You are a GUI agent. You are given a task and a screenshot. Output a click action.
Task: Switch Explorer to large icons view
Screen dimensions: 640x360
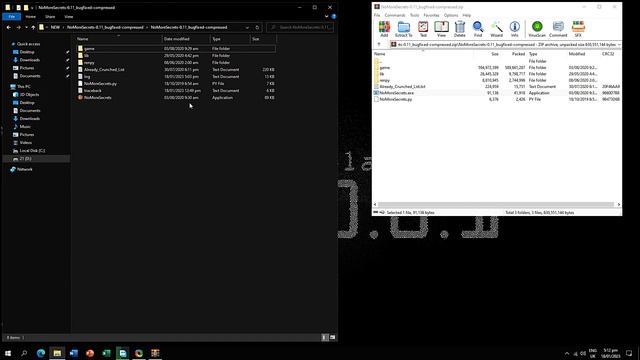coord(332,338)
